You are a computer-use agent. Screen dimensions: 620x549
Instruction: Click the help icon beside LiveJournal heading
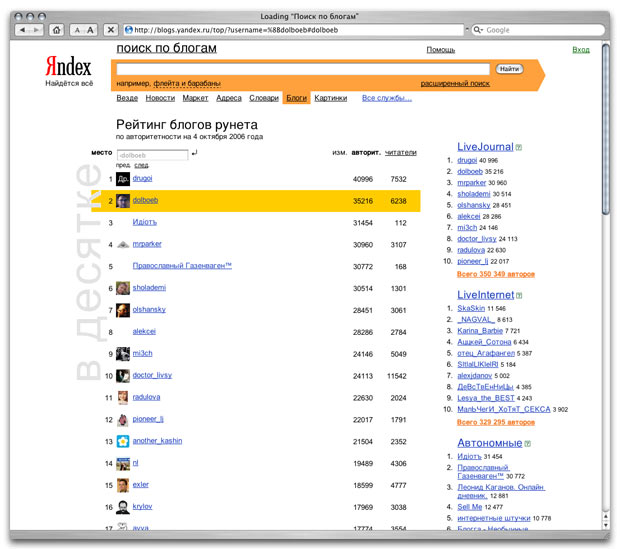519,148
